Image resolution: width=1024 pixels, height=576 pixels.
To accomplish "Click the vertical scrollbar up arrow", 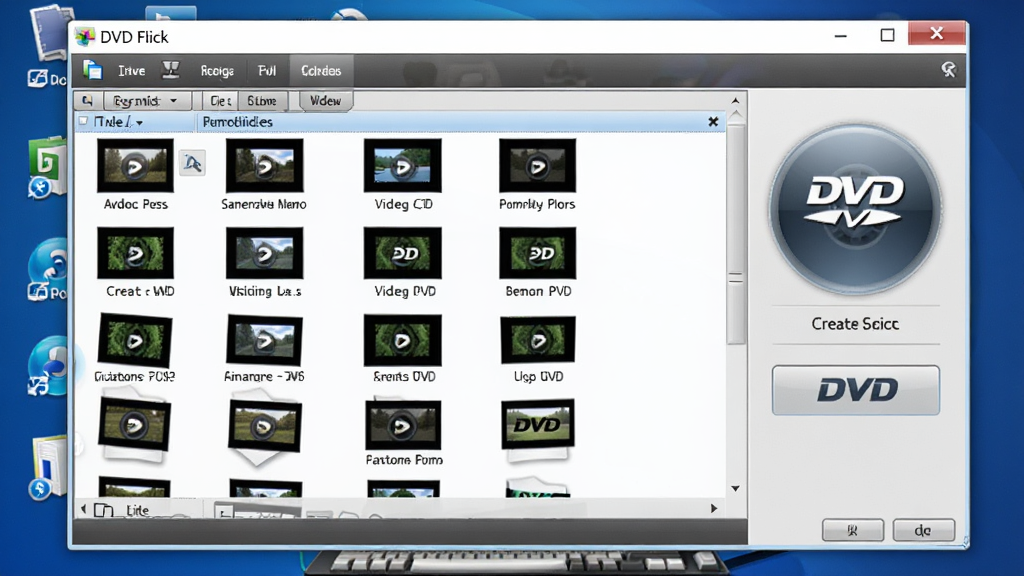I will click(x=735, y=101).
